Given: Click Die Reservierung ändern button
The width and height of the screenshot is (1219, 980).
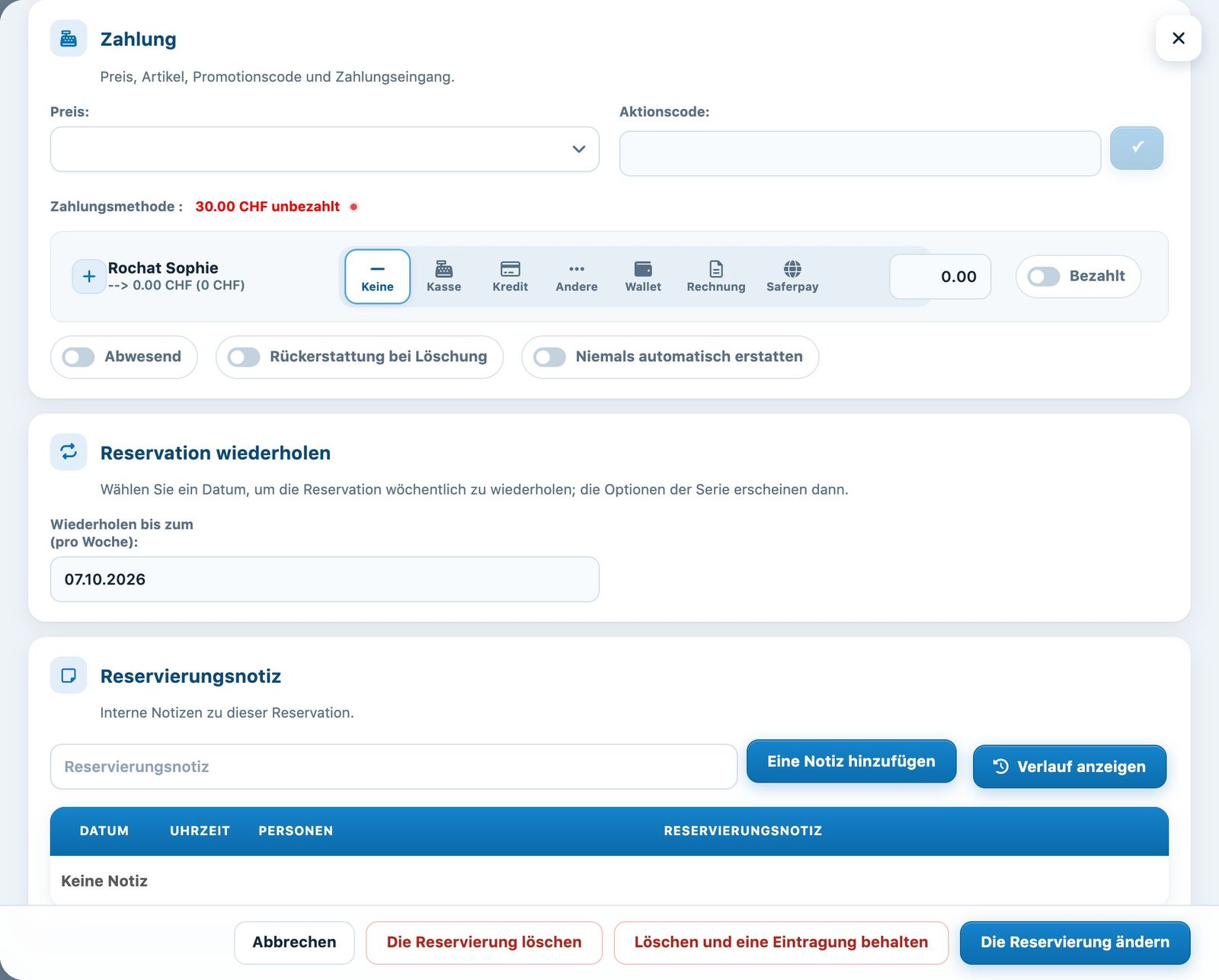Looking at the screenshot, I should pos(1075,943).
